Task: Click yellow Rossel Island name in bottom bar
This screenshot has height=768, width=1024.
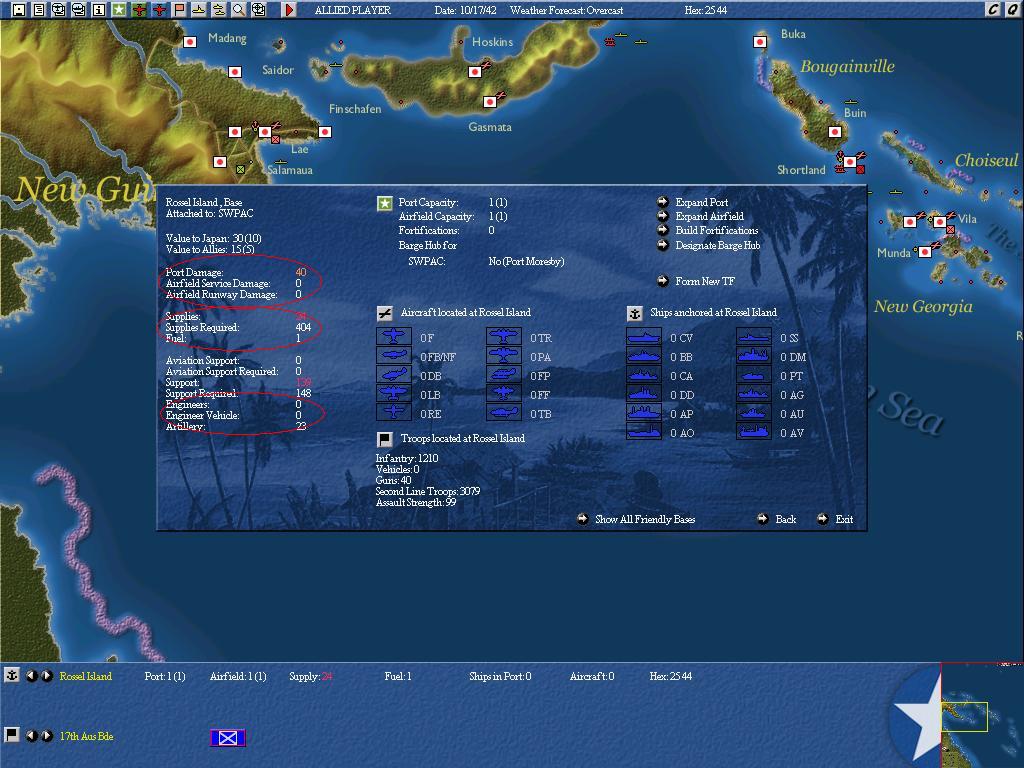Action: pyautogui.click(x=86, y=676)
